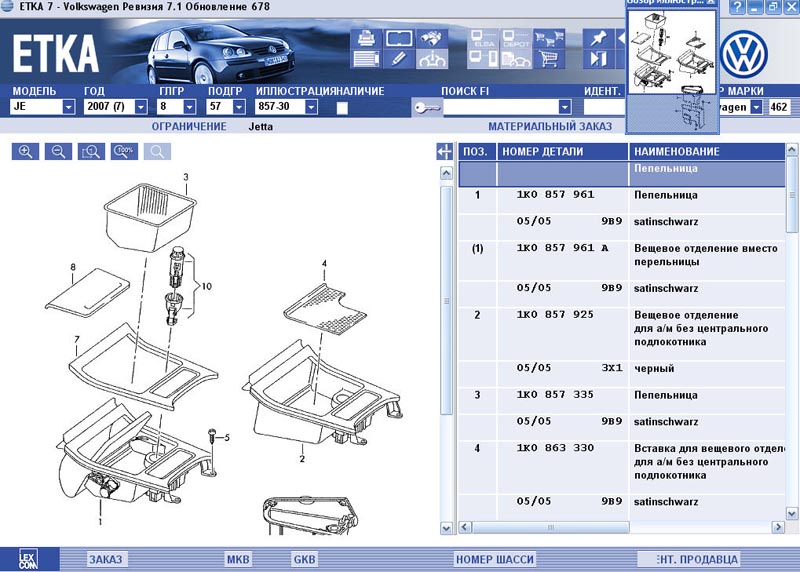Click the table's horizontal scrollbar left arrow
Screen dimensions: 800x572
tap(465, 527)
